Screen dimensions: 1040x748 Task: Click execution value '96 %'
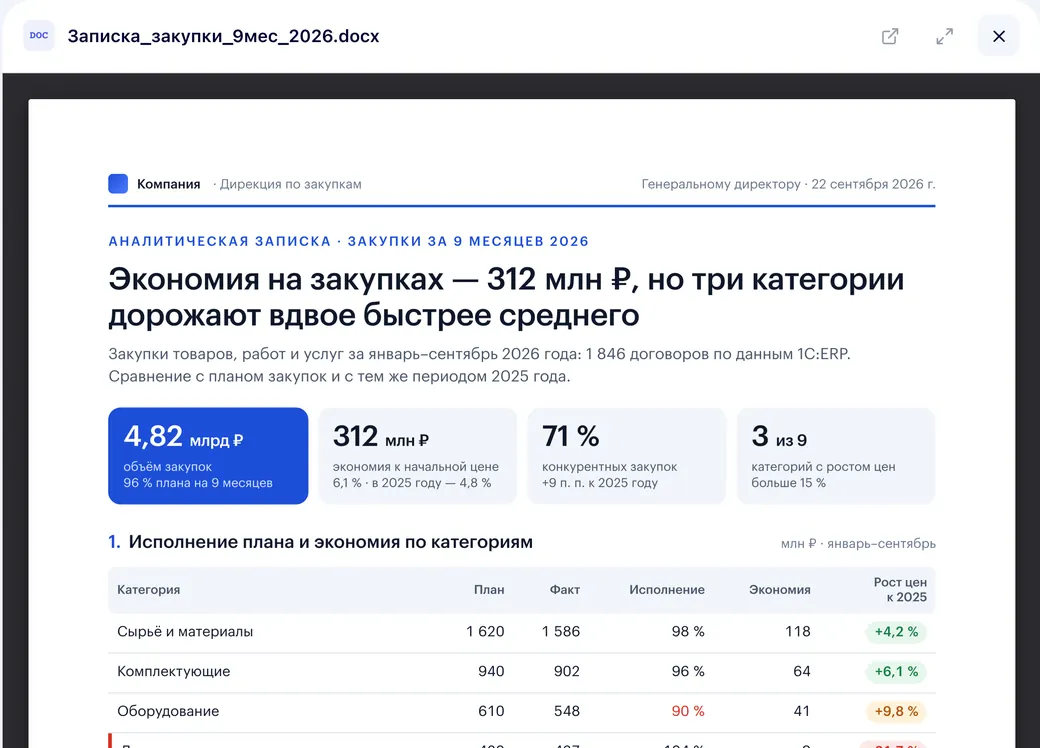688,671
